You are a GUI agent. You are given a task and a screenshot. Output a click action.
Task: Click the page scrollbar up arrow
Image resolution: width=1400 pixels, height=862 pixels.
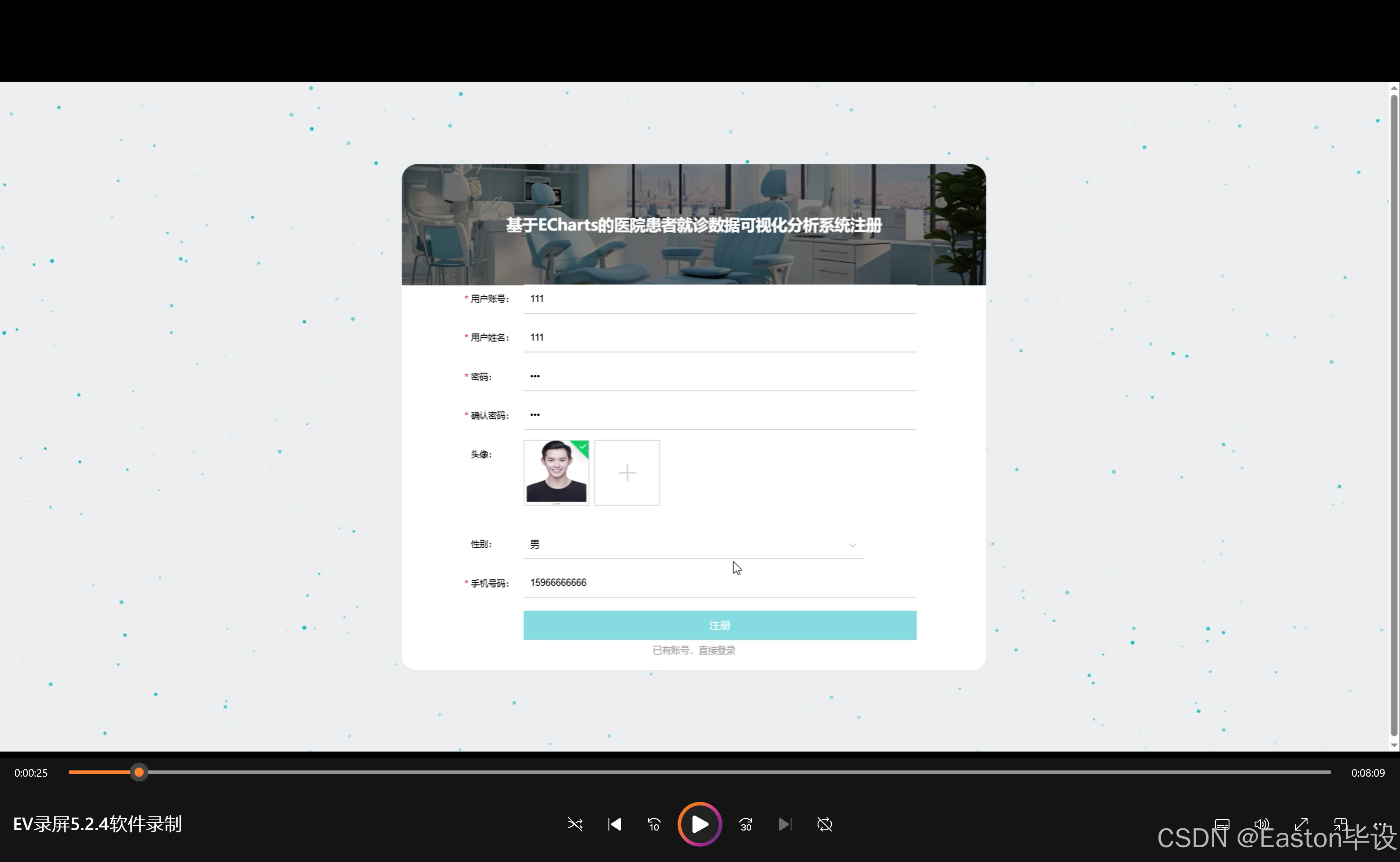[x=1394, y=88]
